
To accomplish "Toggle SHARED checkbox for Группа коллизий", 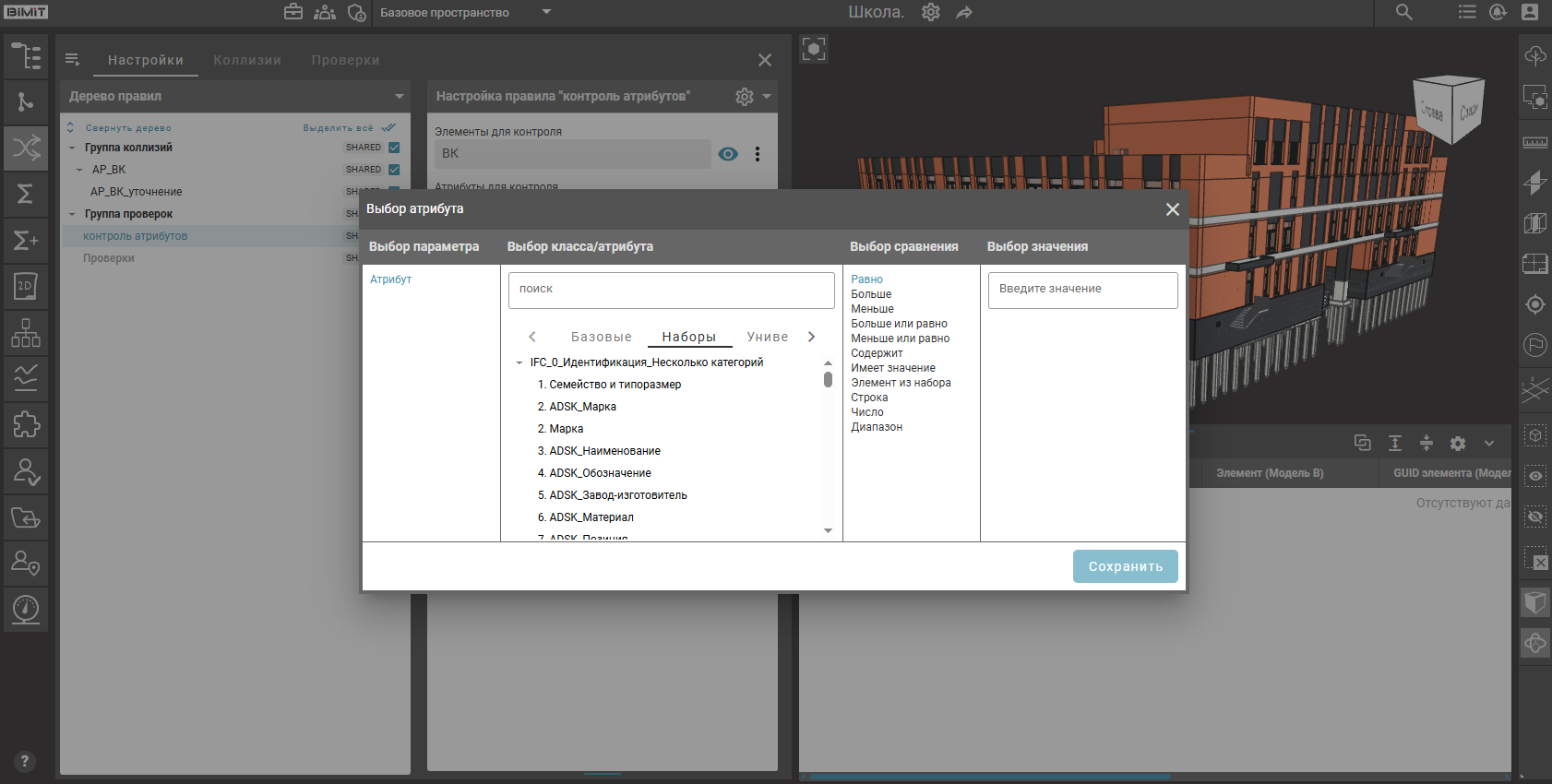I will coord(394,148).
